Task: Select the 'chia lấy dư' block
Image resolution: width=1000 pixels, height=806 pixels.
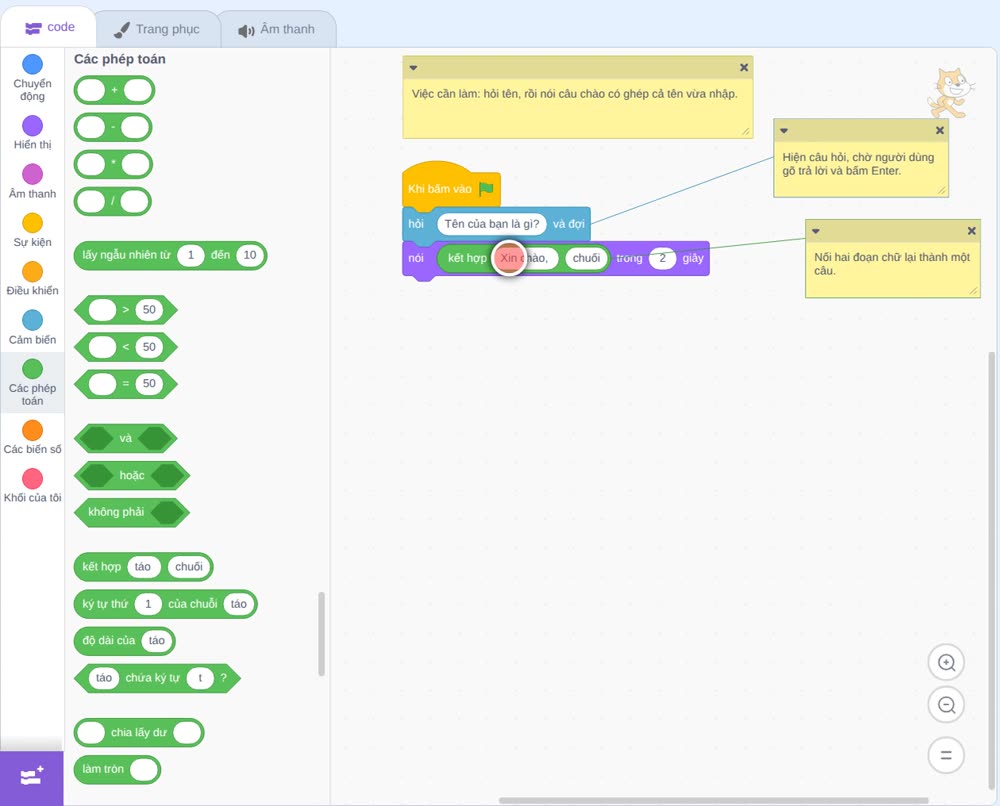Action: coord(139,733)
